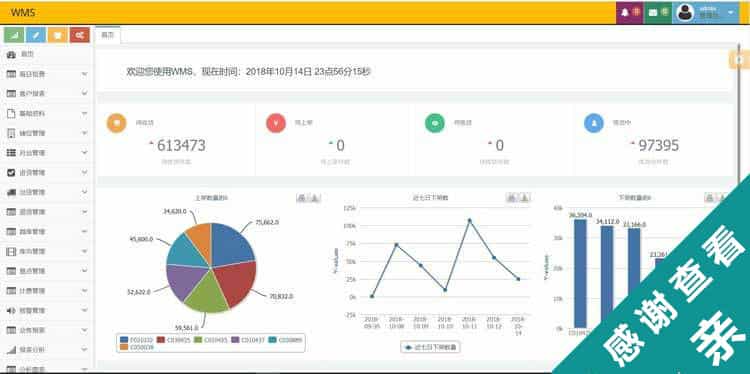This screenshot has width=750, height=374.
Task: Click the small bar-chart icon in the sidebar
Action: (x=11, y=350)
